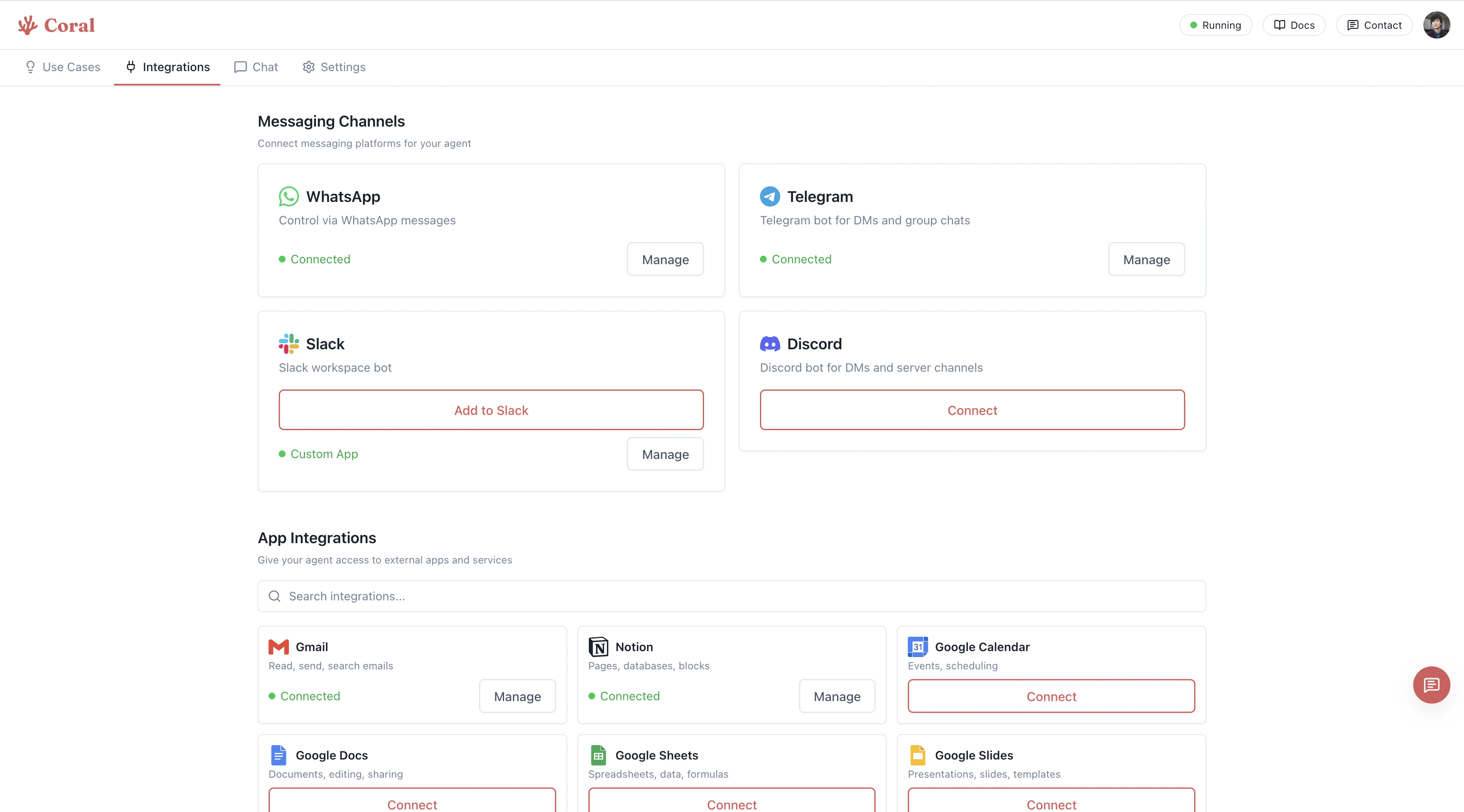The height and width of the screenshot is (812, 1464).
Task: Connect the Discord integration
Action: tap(972, 410)
